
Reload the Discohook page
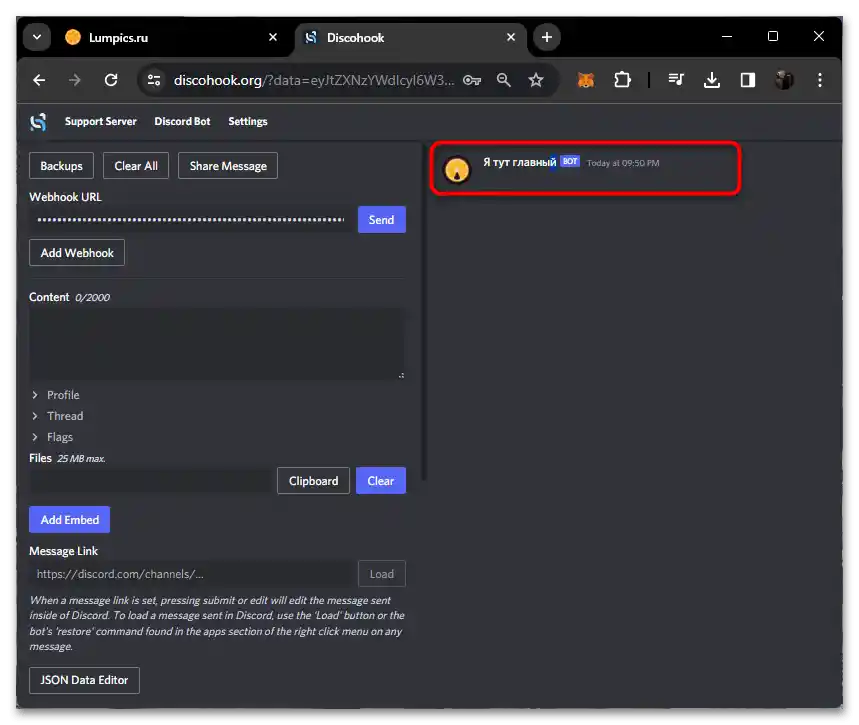(x=111, y=81)
